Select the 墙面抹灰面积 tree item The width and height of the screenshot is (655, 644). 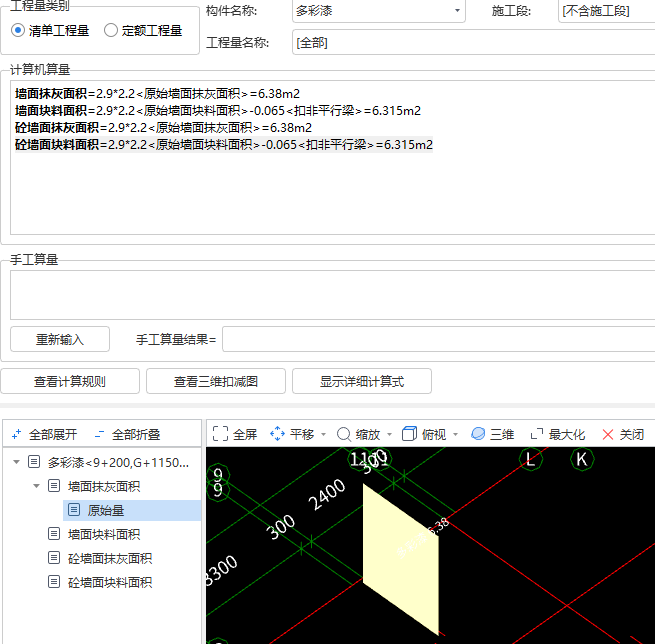[x=104, y=486]
